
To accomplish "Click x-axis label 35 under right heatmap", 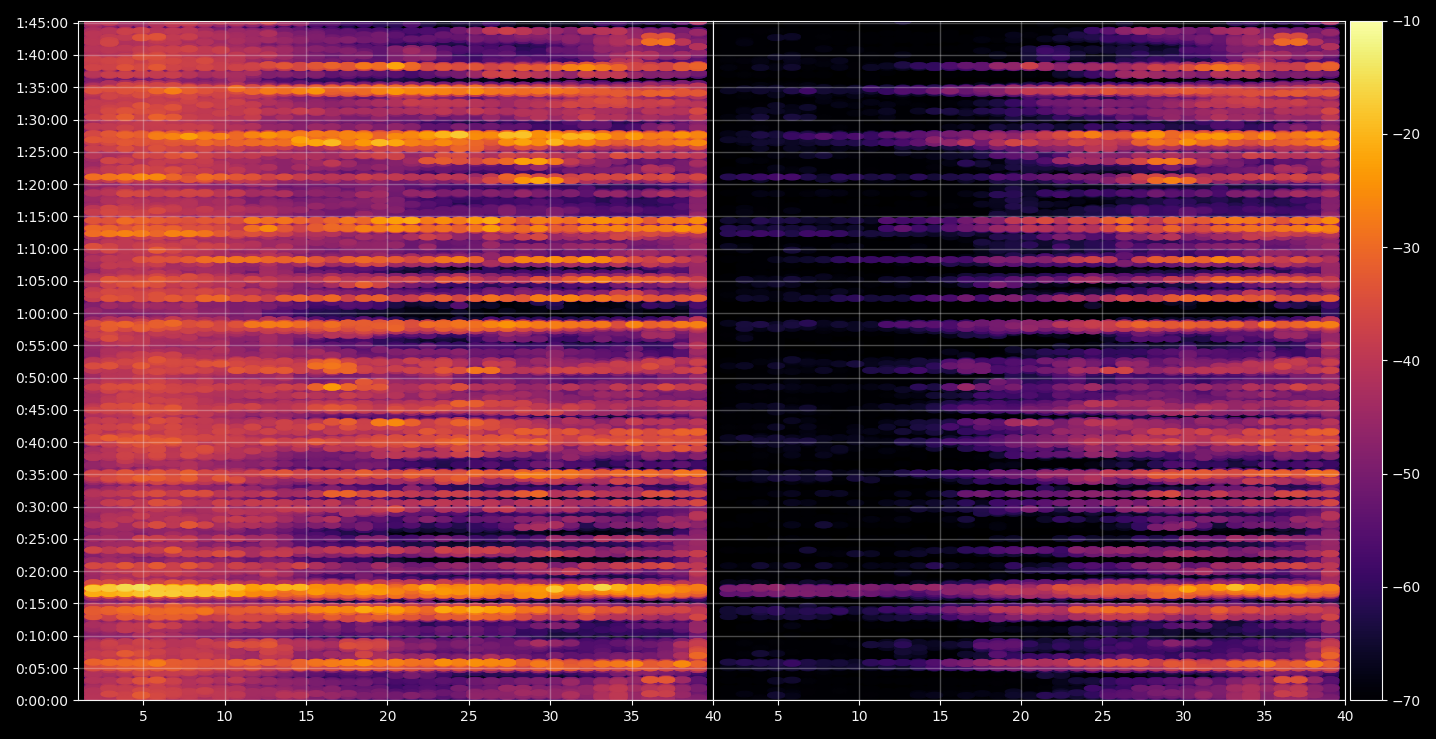I will pyautogui.click(x=1264, y=717).
